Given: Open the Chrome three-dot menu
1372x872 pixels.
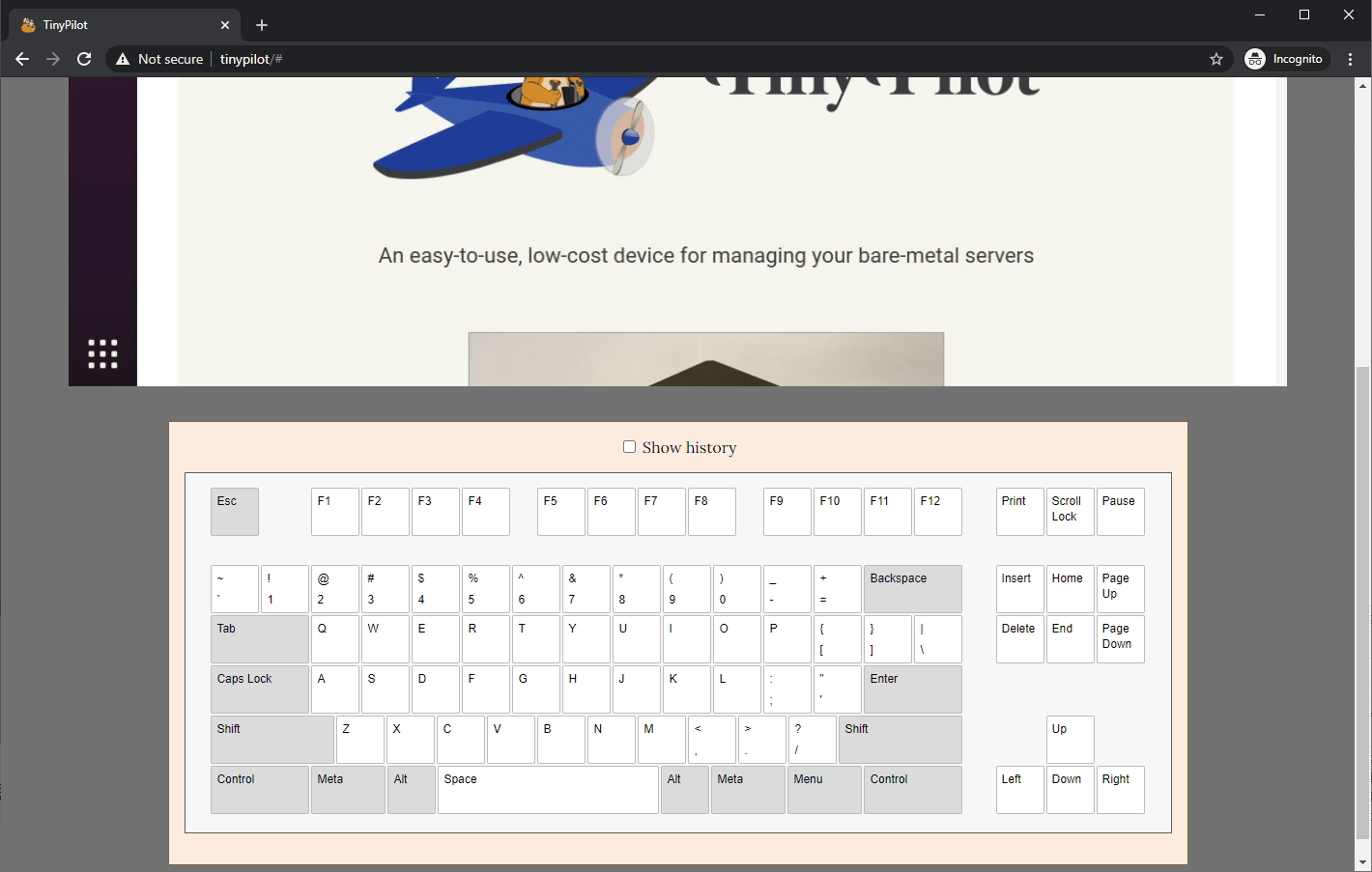Looking at the screenshot, I should pyautogui.click(x=1351, y=59).
